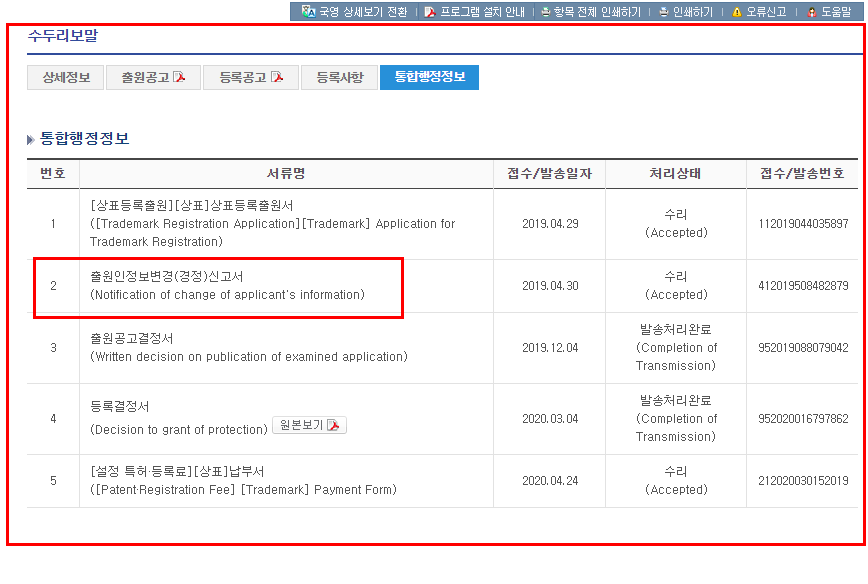Click the 처리상태 column header
Image resolution: width=868 pixels, height=584 pixels.
[x=675, y=173]
